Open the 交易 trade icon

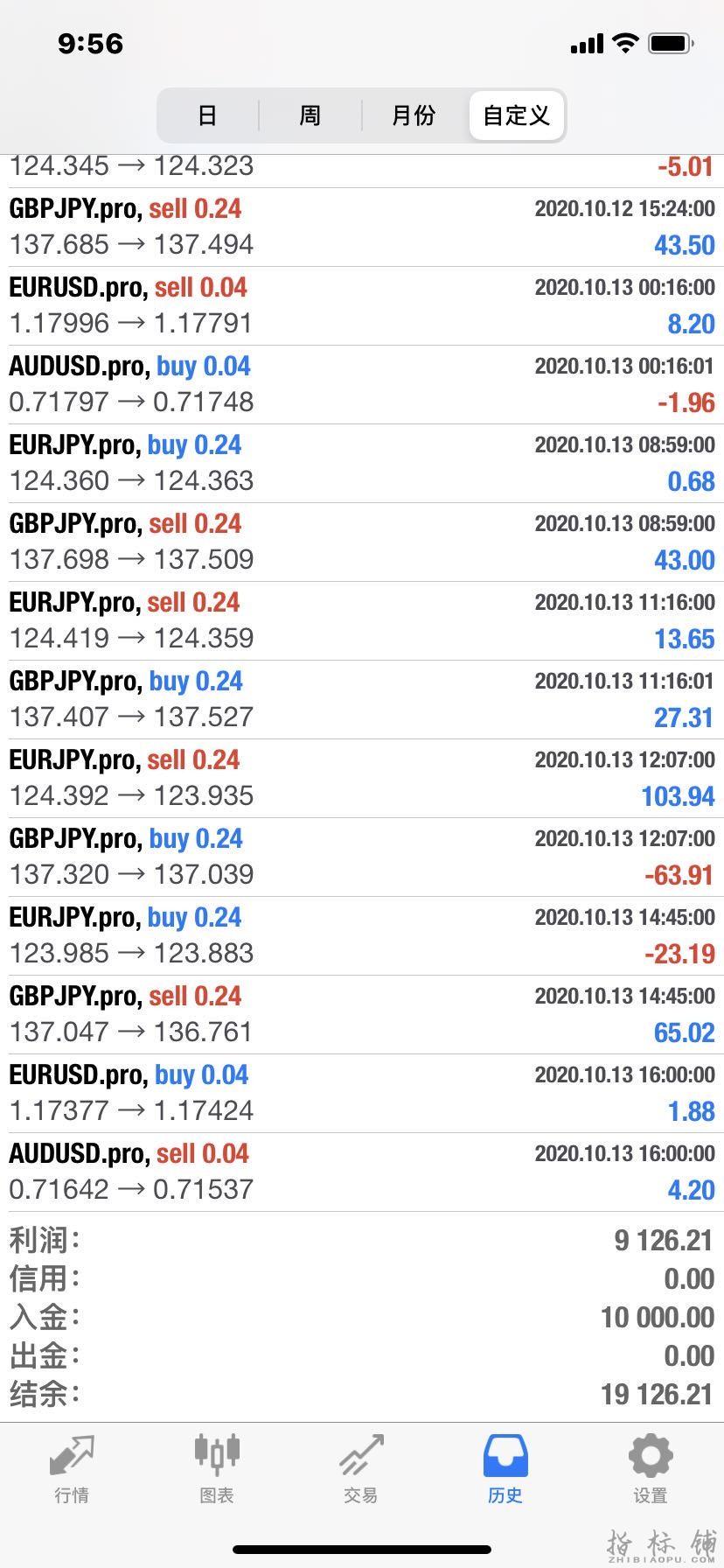click(361, 1454)
